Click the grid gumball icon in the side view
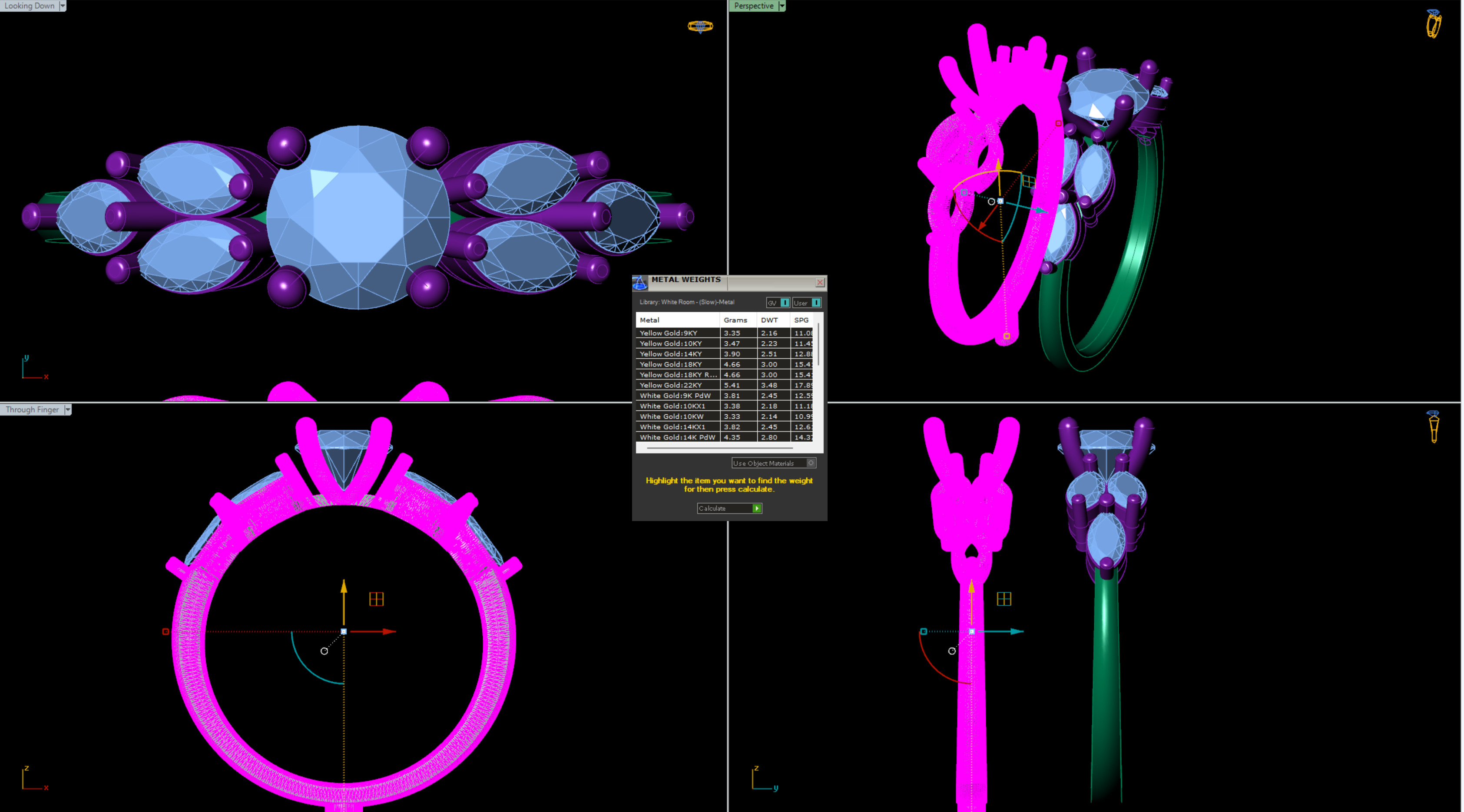This screenshot has height=812, width=1464. 1004,599
